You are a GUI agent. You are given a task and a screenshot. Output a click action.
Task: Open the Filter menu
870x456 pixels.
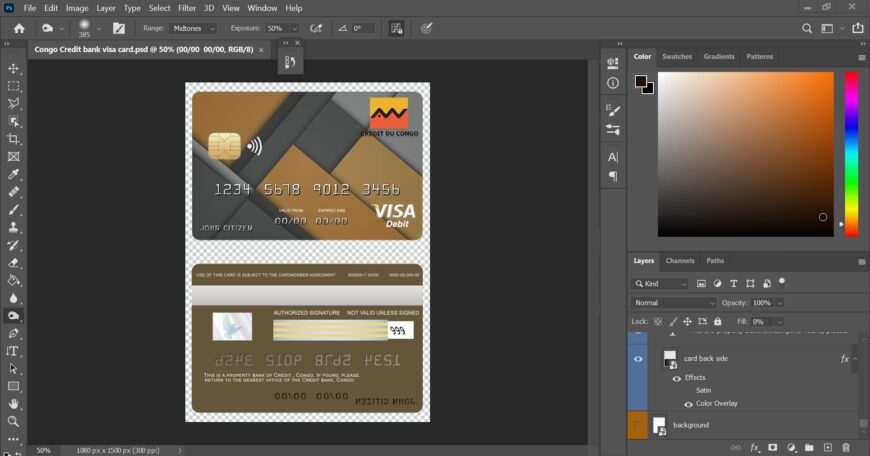click(x=187, y=8)
